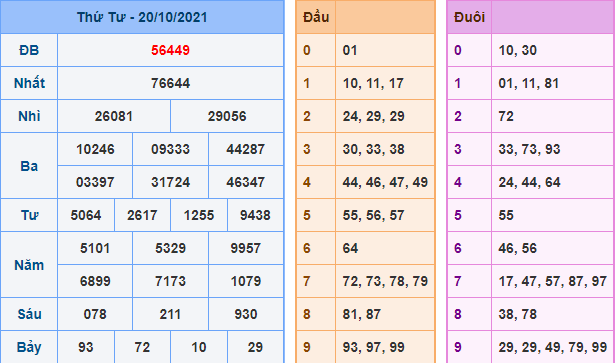This screenshot has width=615, height=363.
Task: Select the Năm number 9957
Action: 246,248
